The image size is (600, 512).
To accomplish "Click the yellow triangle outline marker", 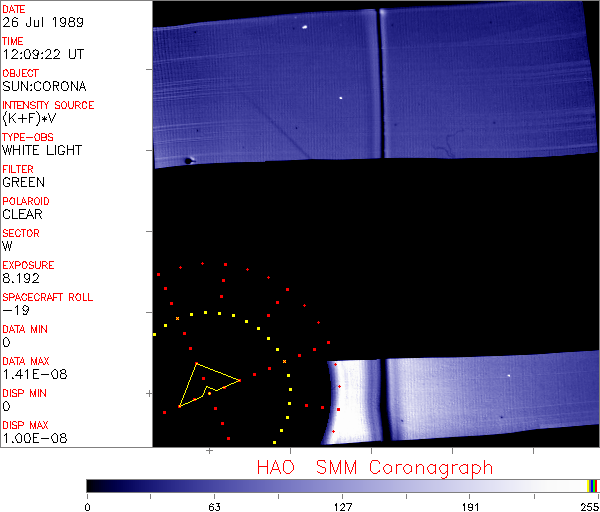I will [196, 385].
